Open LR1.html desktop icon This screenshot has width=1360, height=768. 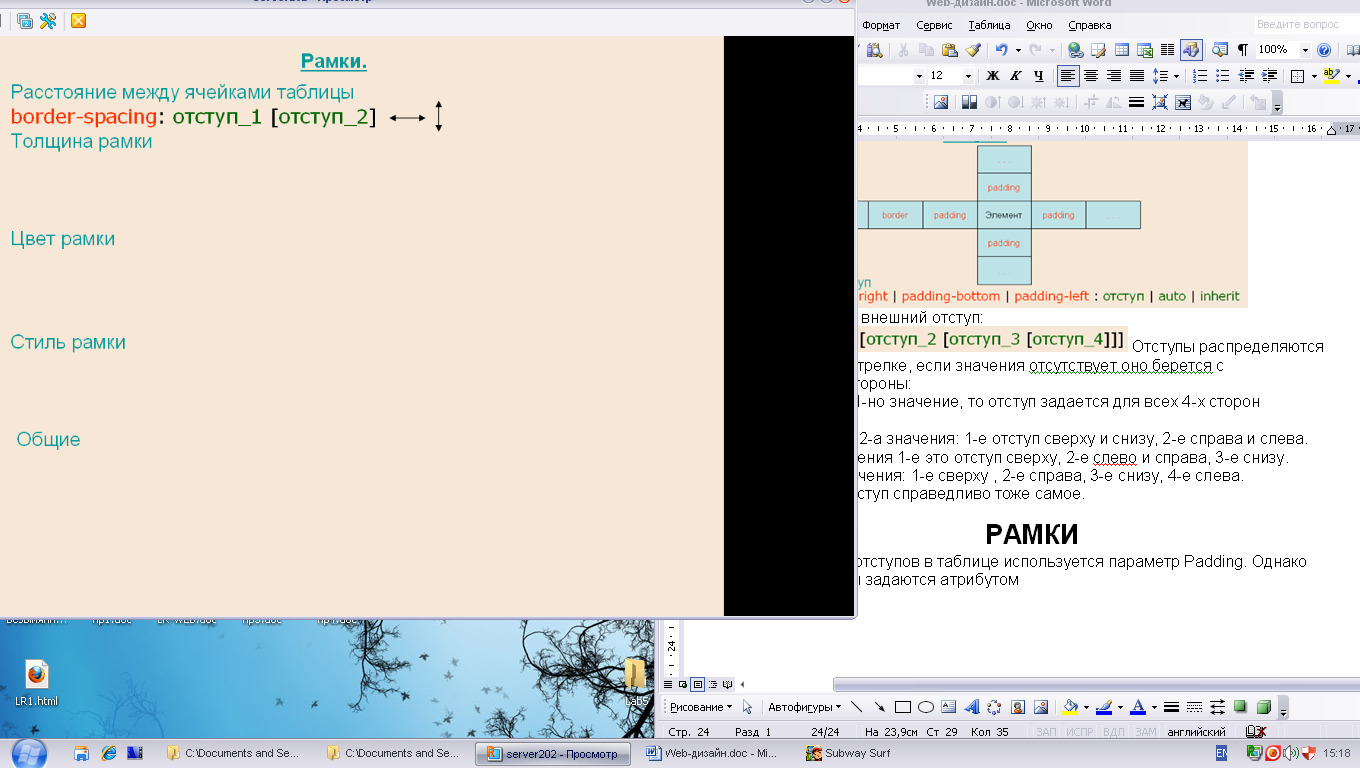pos(37,683)
